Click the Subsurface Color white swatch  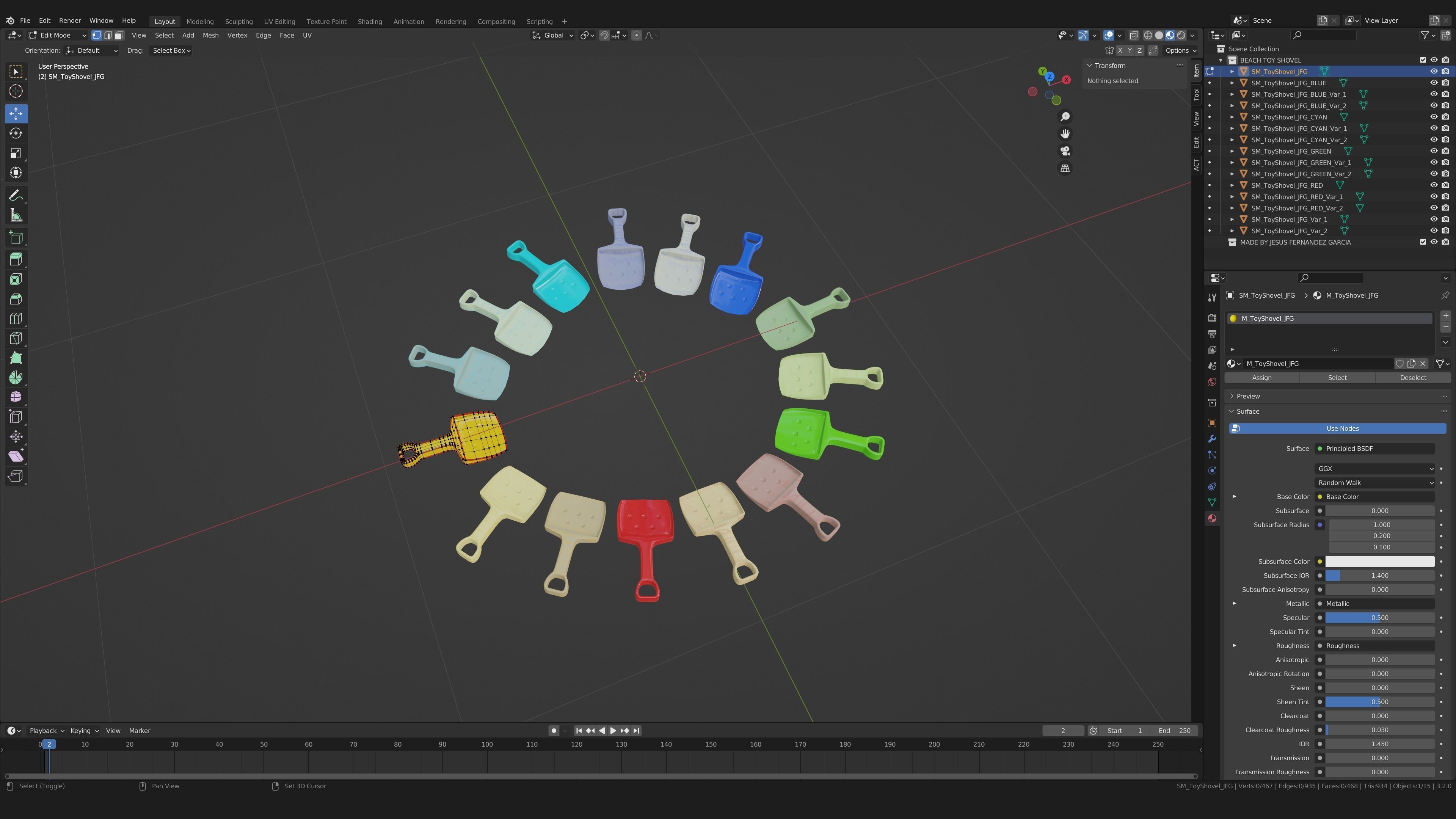click(1380, 561)
